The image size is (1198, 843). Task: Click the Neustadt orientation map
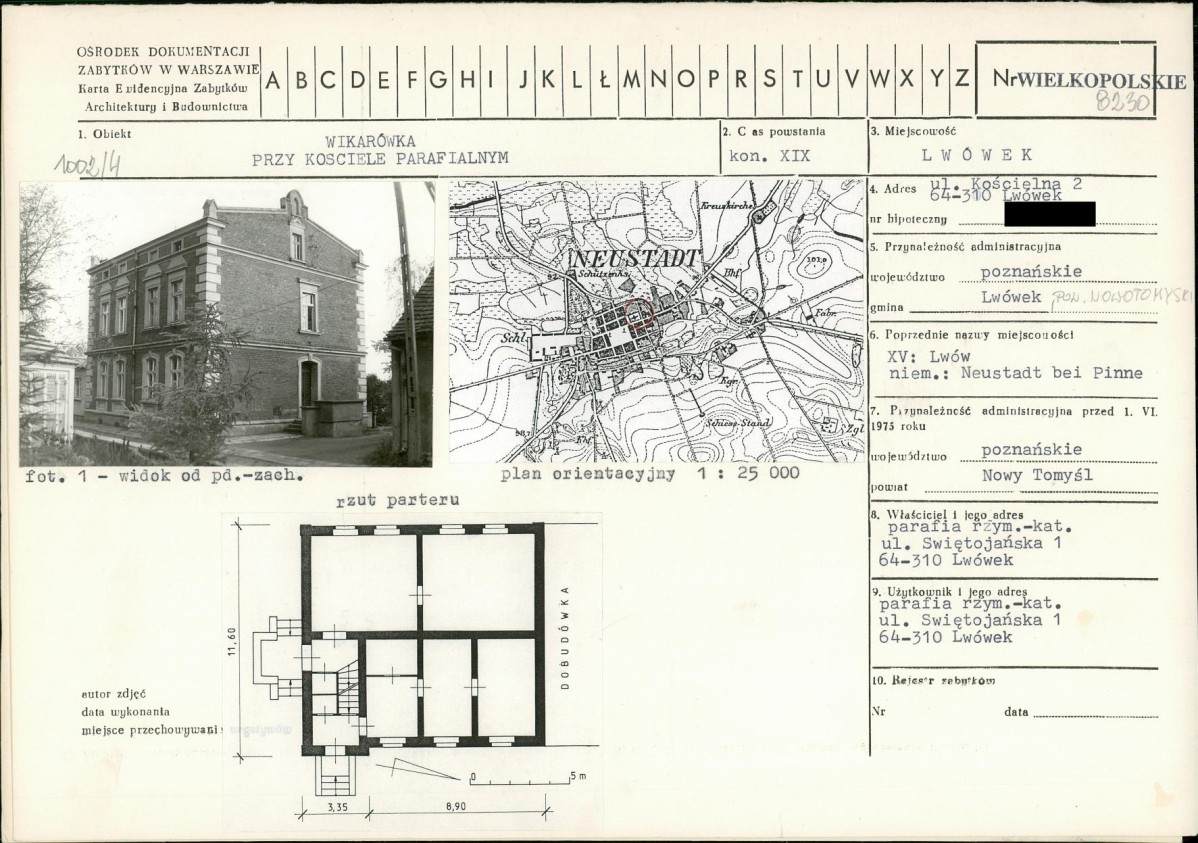[657, 321]
